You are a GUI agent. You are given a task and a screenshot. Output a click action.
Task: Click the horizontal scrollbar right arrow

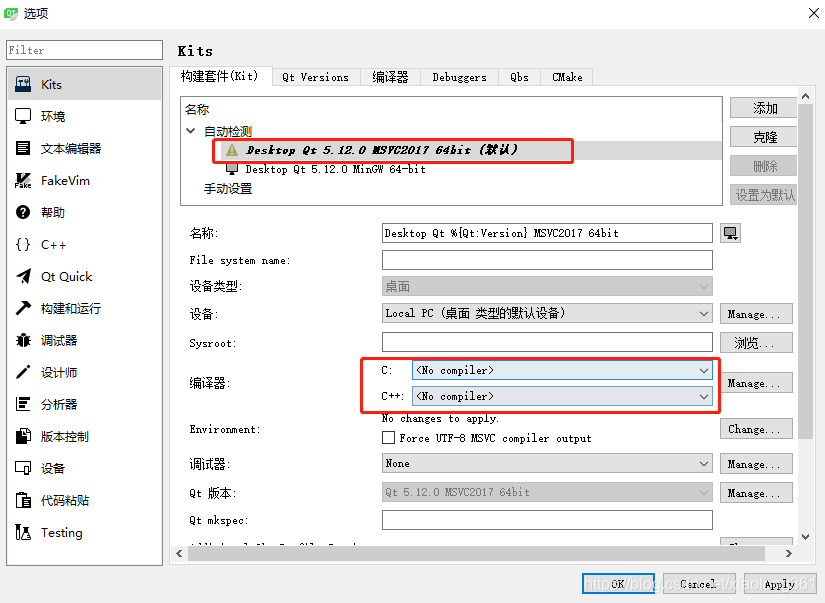pyautogui.click(x=788, y=554)
